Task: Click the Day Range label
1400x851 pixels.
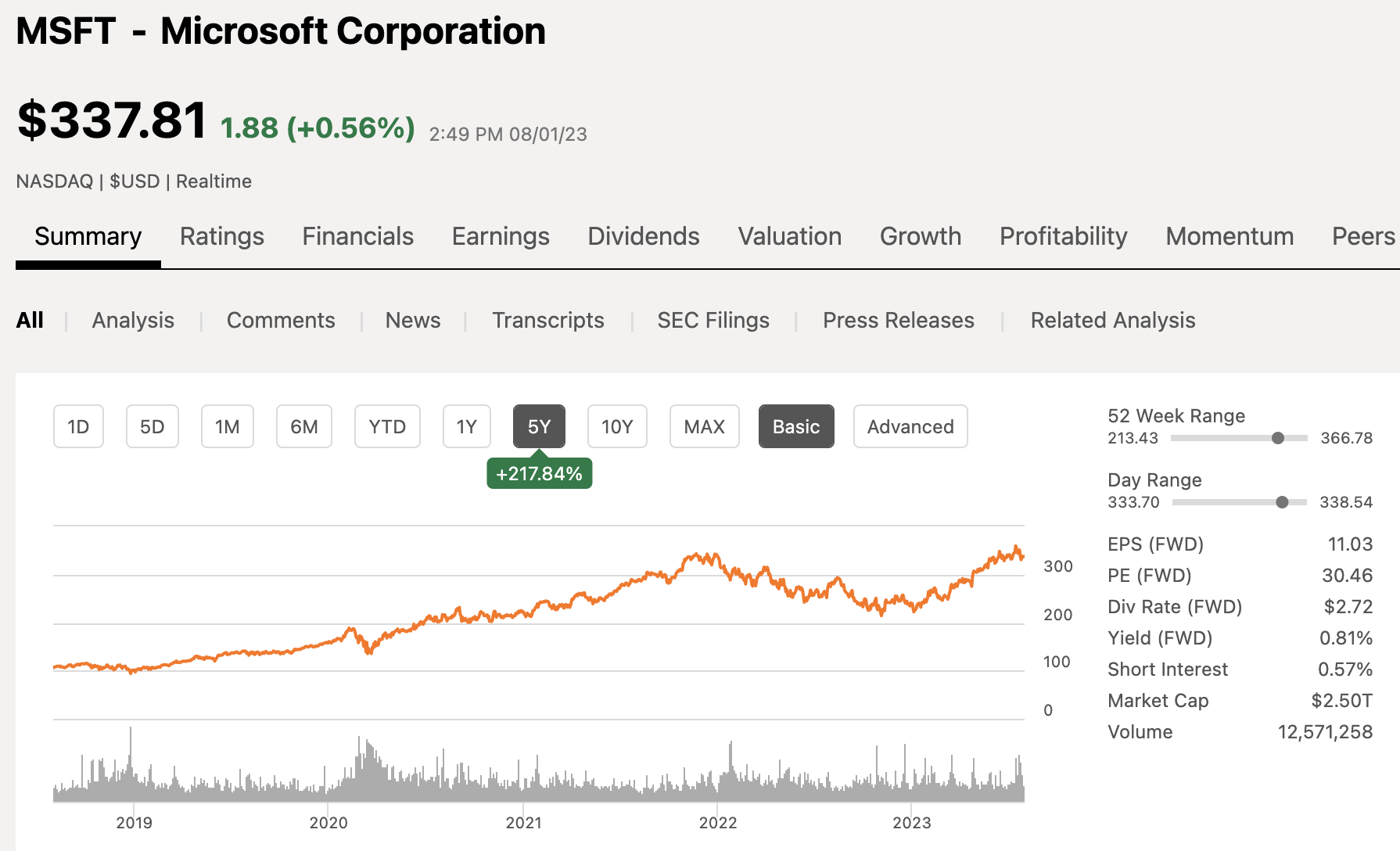Action: click(1154, 480)
